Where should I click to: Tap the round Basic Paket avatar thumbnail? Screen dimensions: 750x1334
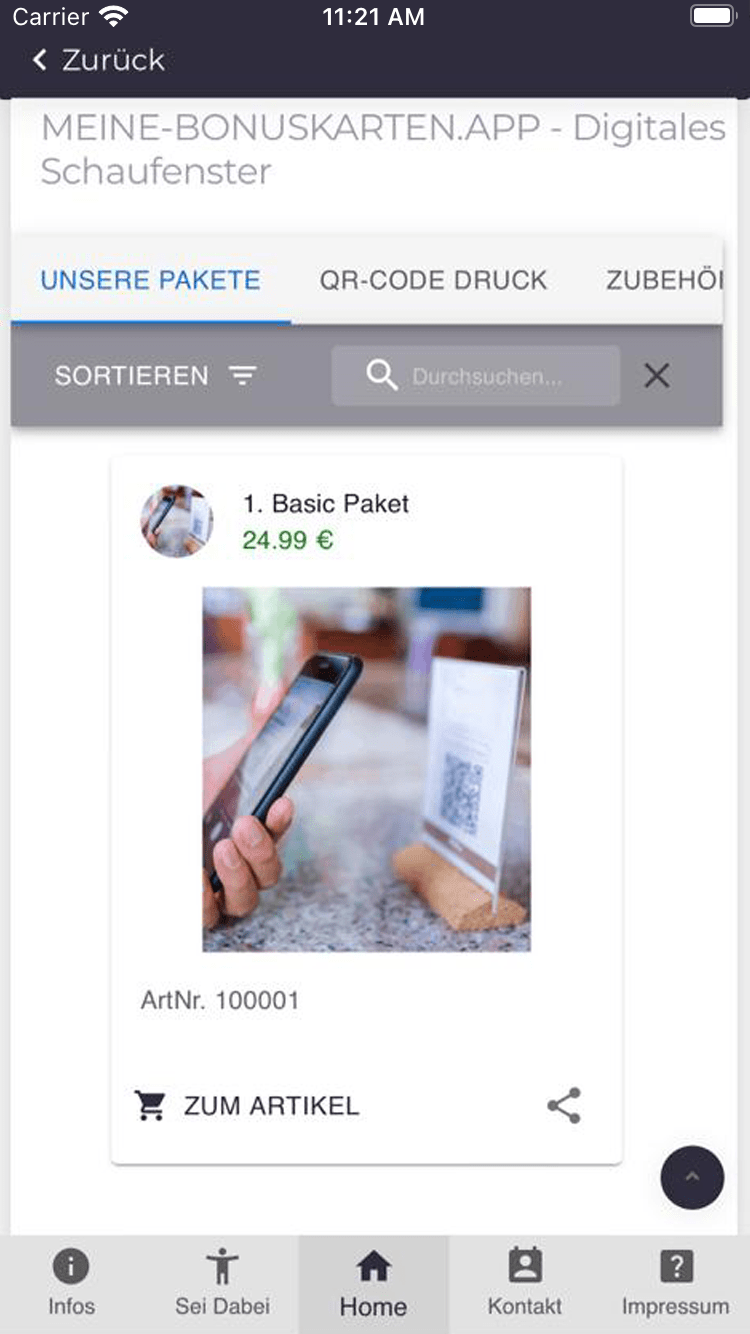pos(177,521)
